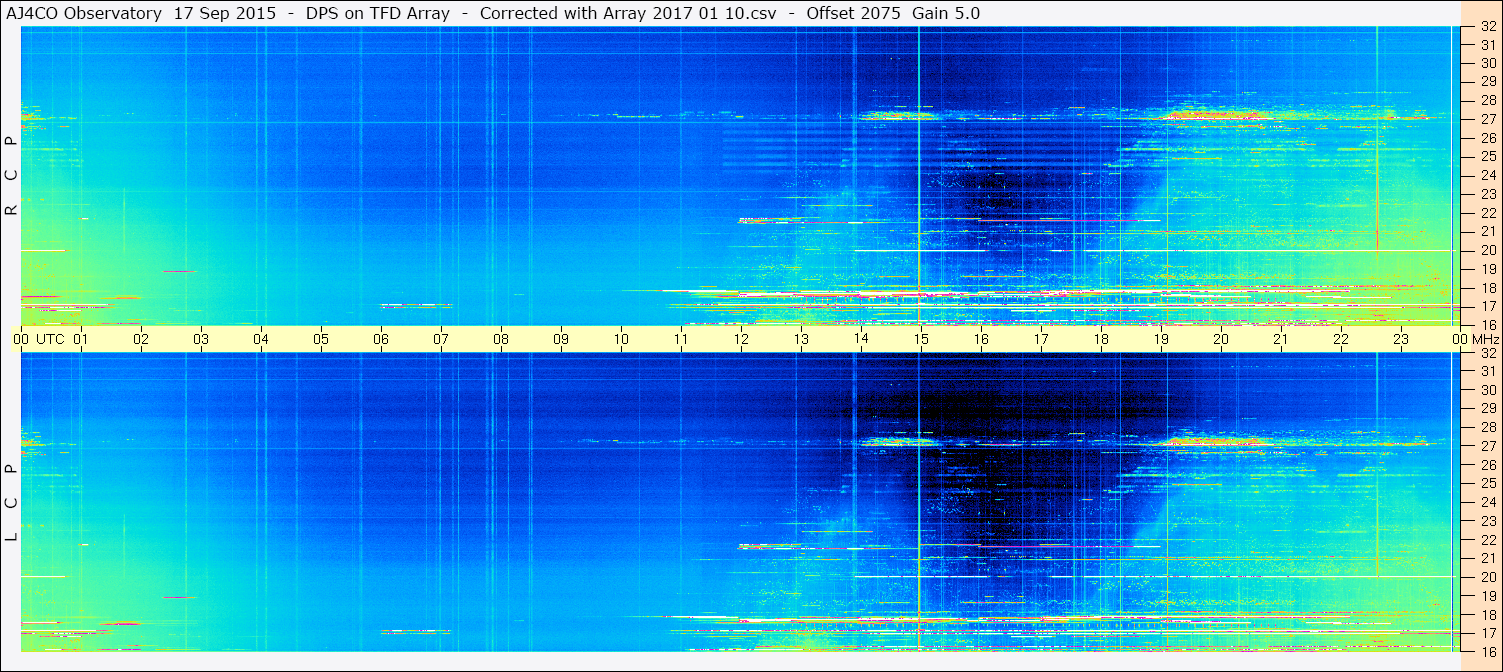The height and width of the screenshot is (672, 1503).
Task: Click the 'R C P' polarization label
Action: tap(11, 176)
